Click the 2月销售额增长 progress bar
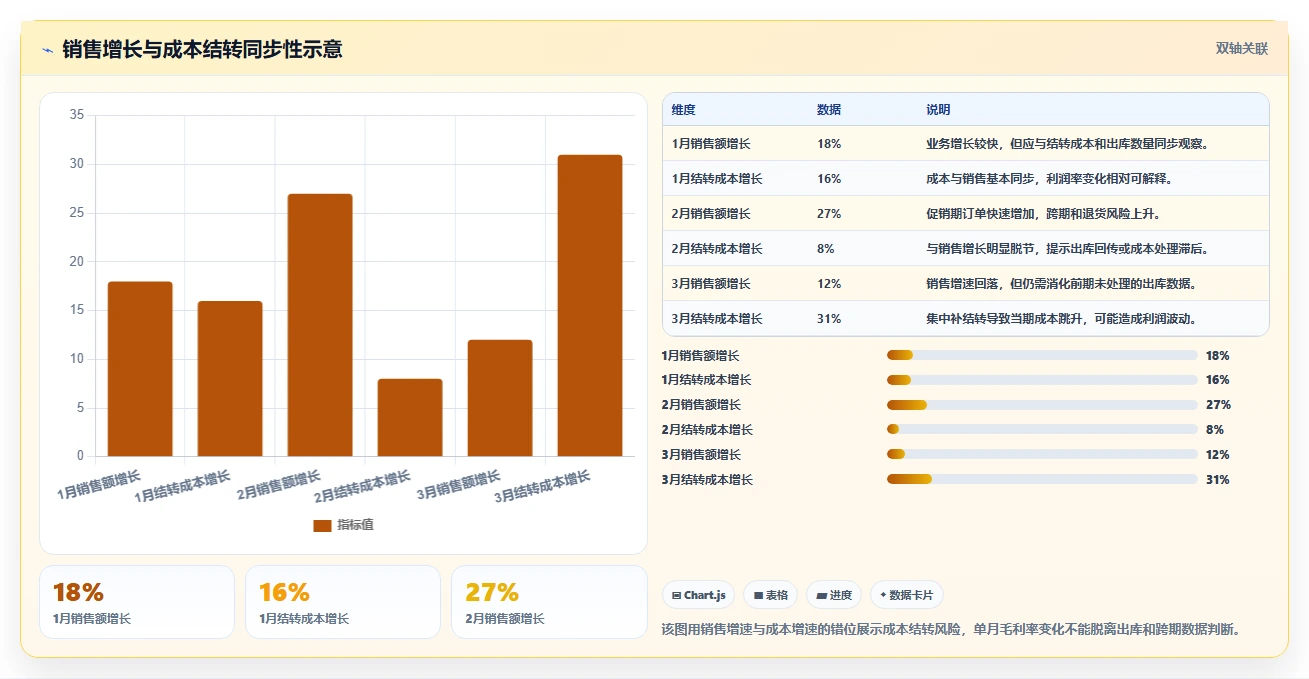 [1042, 405]
